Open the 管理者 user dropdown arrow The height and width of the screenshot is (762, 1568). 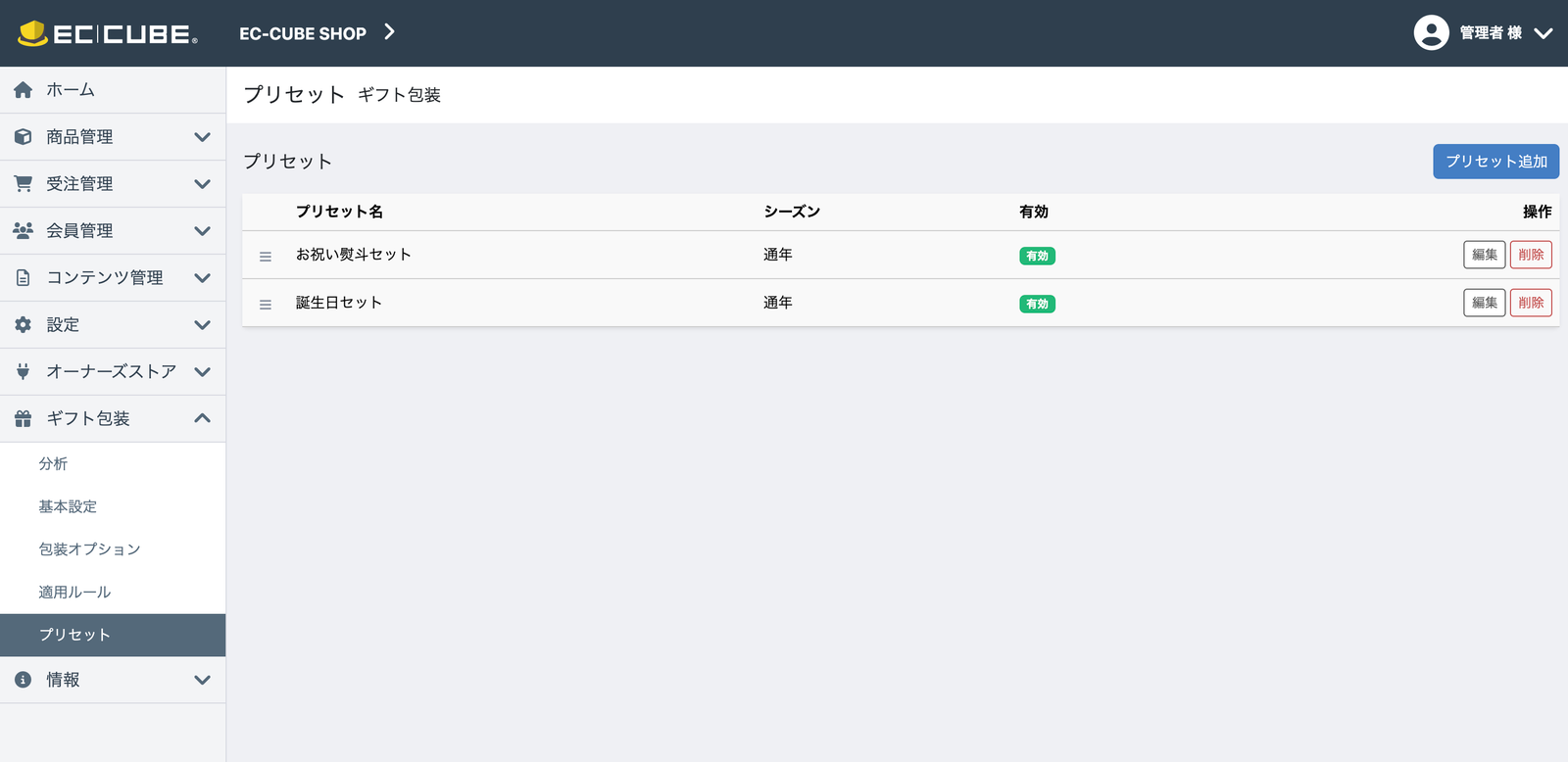(1543, 33)
